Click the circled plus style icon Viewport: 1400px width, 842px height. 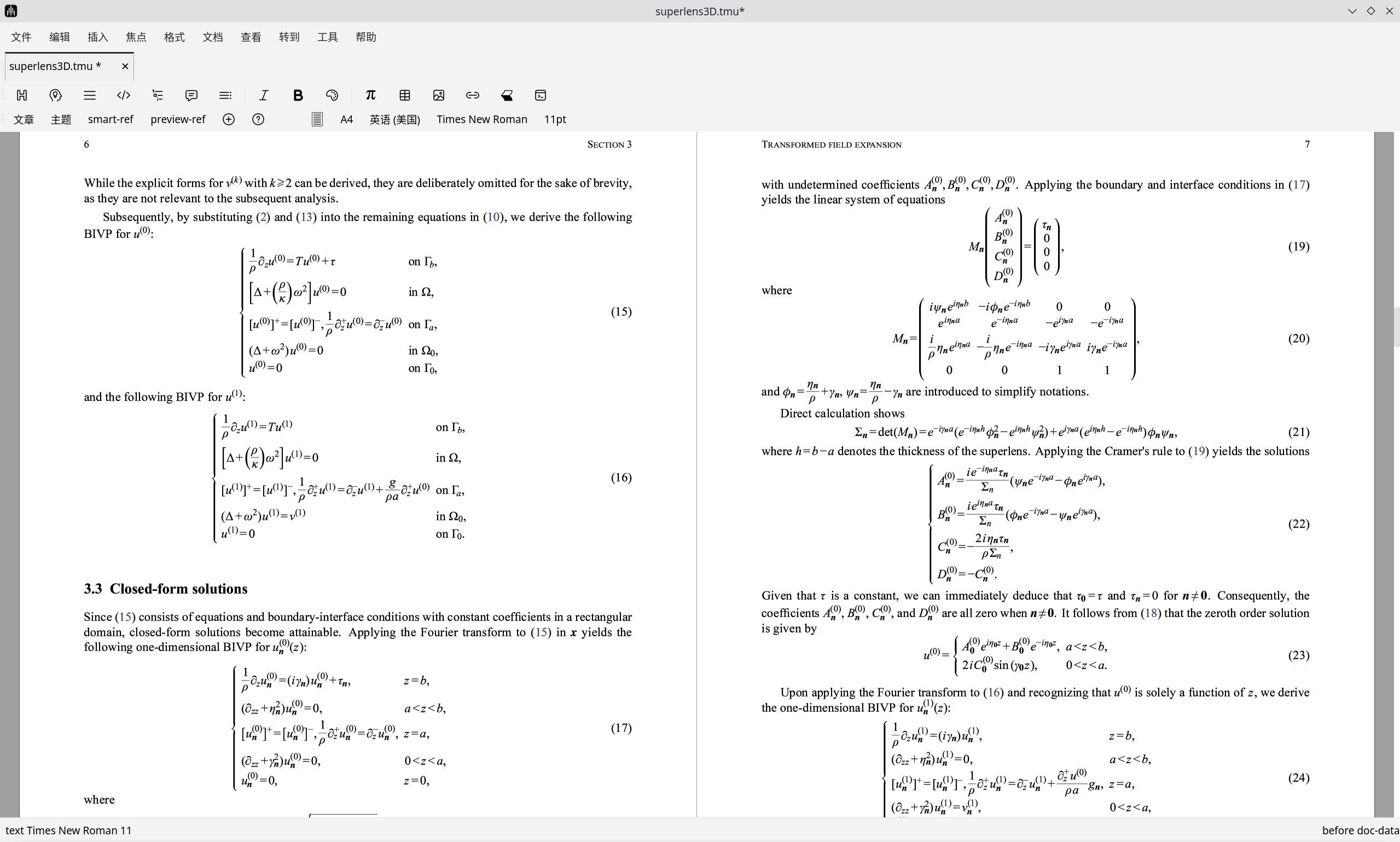[x=229, y=119]
